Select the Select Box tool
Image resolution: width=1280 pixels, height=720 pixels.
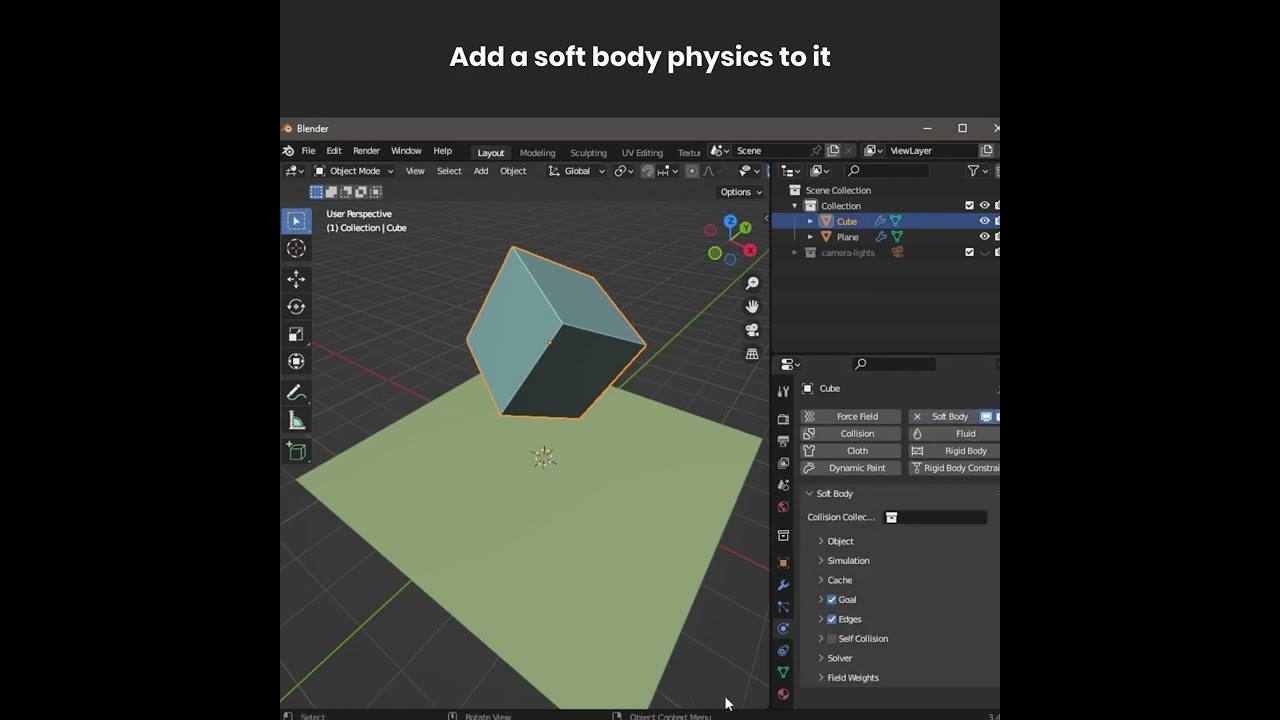(296, 221)
